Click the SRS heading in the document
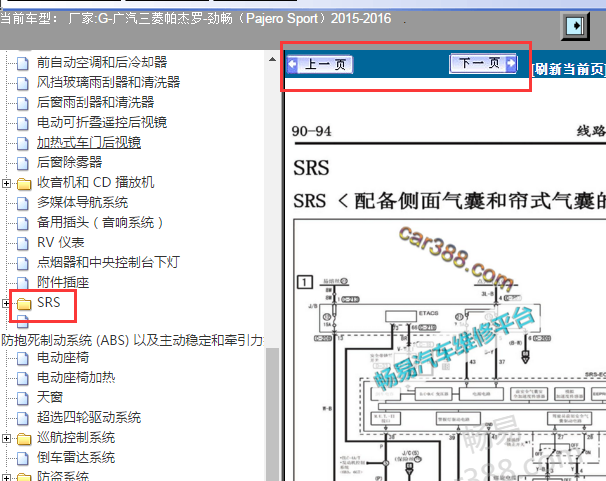Viewport: 606px width, 481px height. click(311, 168)
